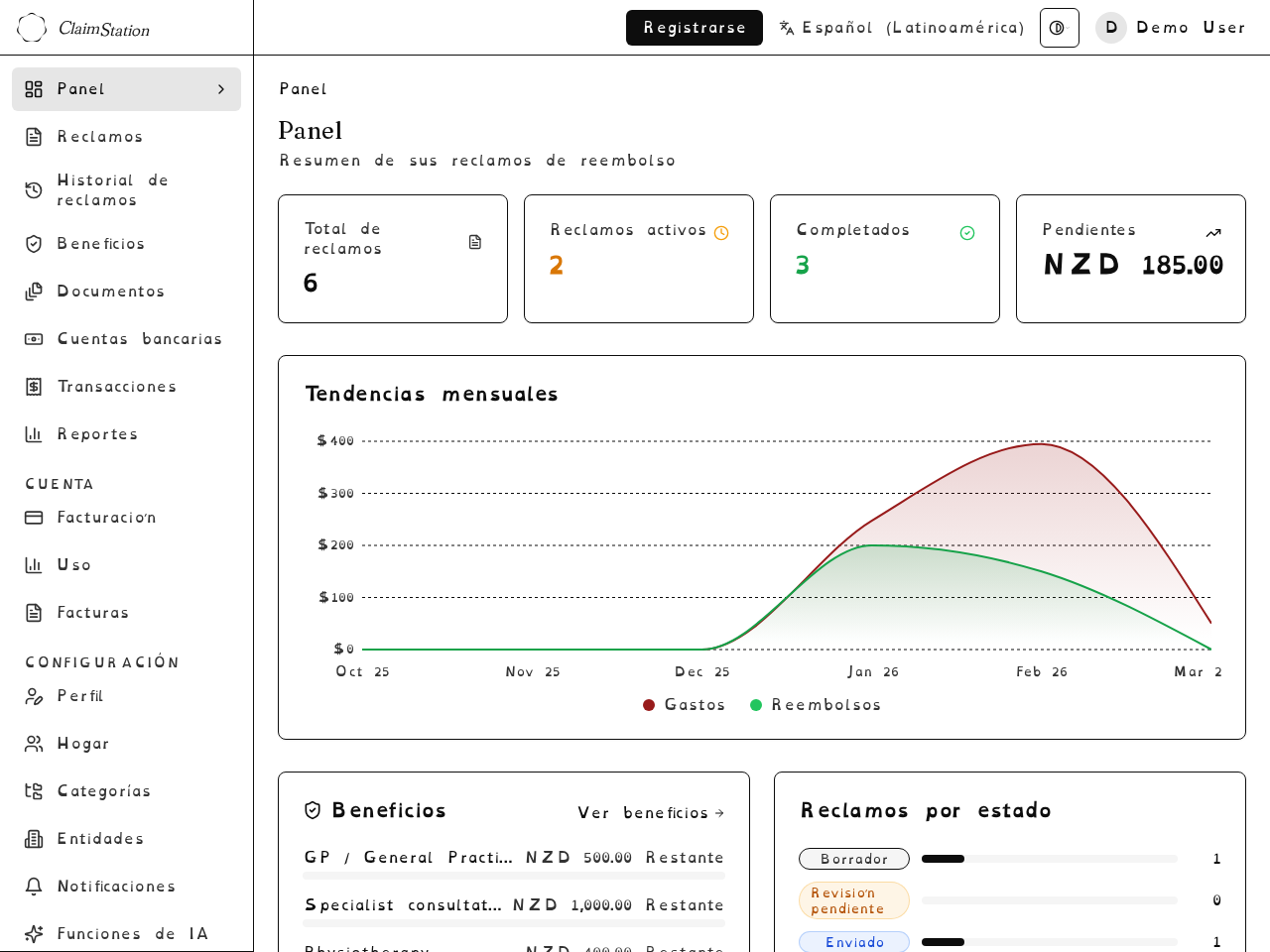The image size is (1270, 952).
Task: Click the Uso chart icon
Action: [34, 565]
